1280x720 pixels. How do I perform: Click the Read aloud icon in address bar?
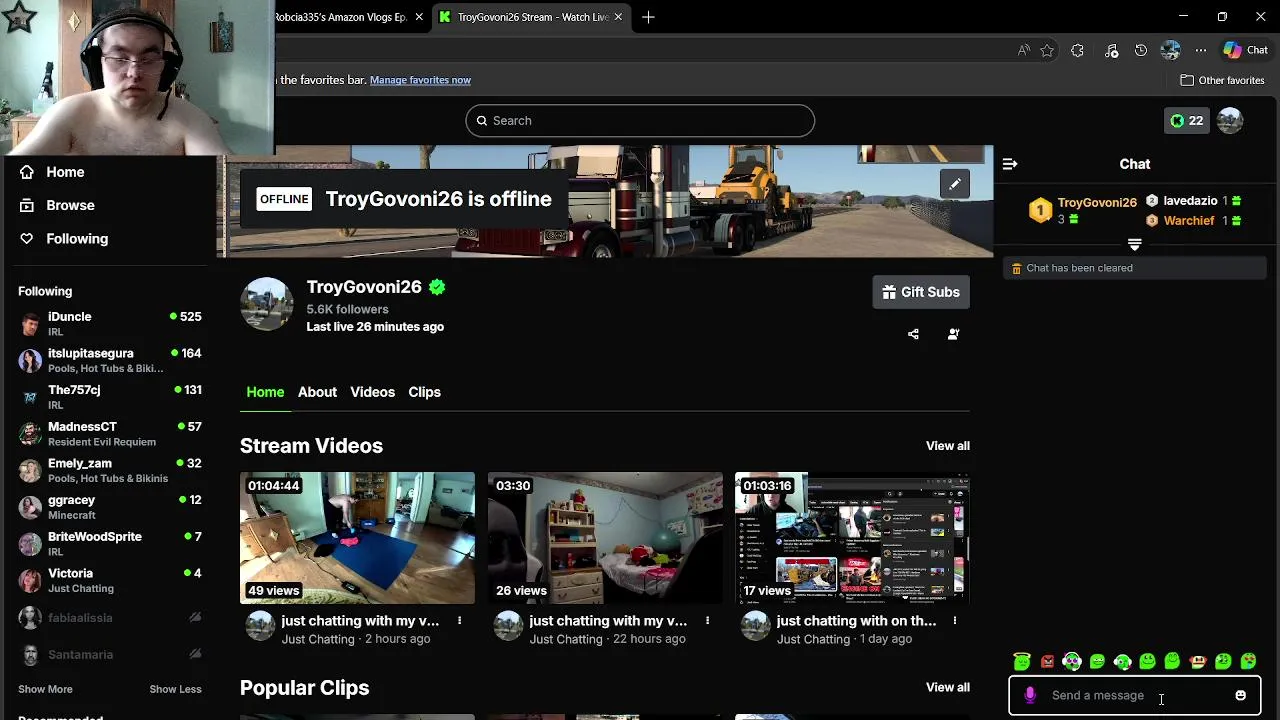[1023, 50]
